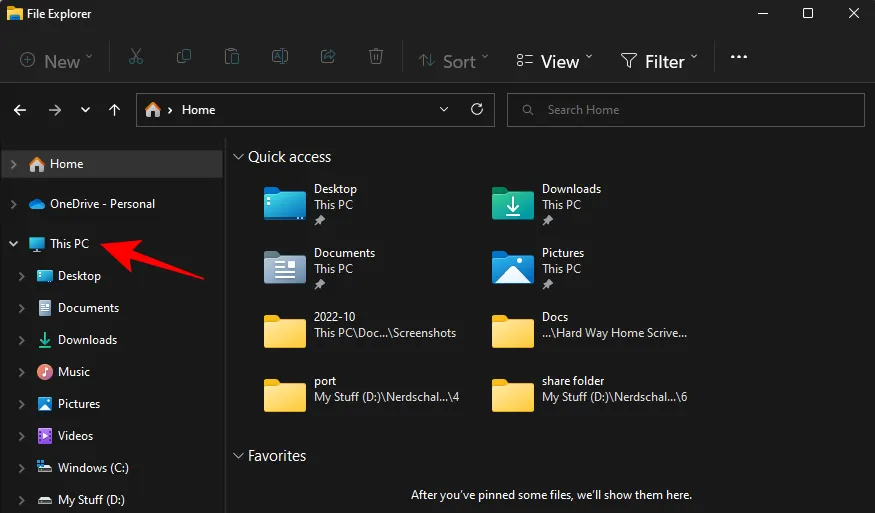
Task: Open the Sort menu
Action: 453,61
